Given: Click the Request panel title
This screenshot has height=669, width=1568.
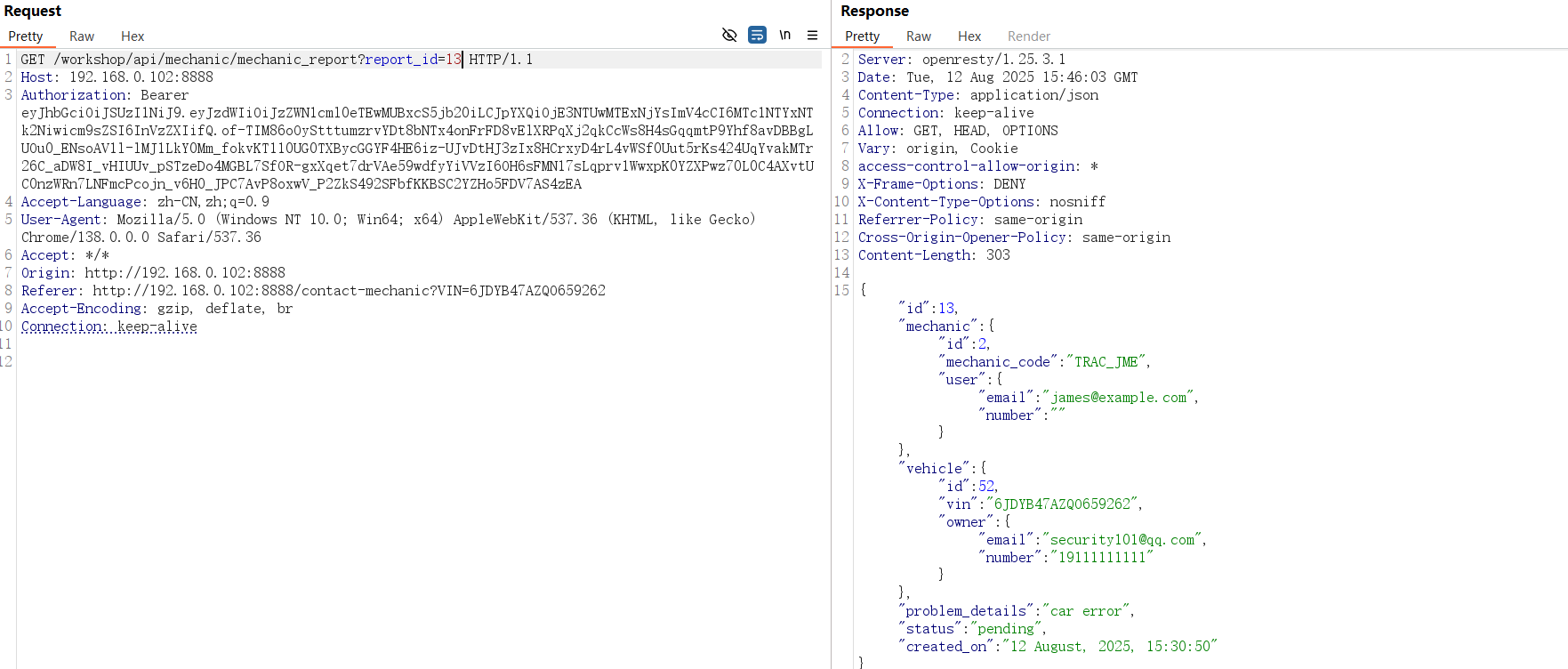Looking at the screenshot, I should tap(33, 11).
